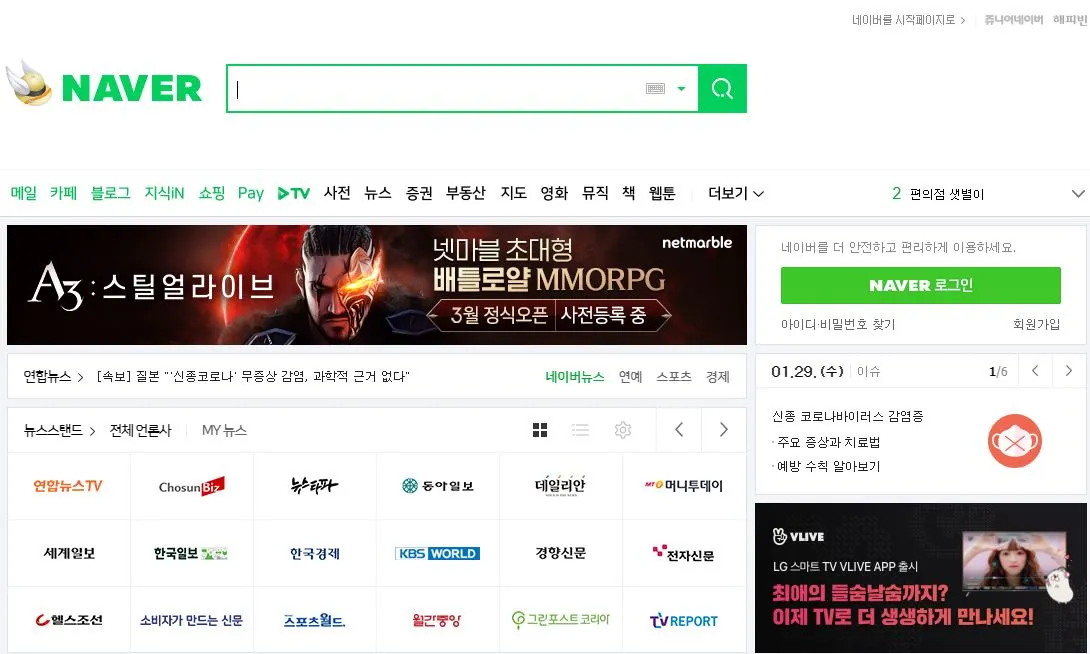Open the 웹툰 menu item

click(662, 193)
